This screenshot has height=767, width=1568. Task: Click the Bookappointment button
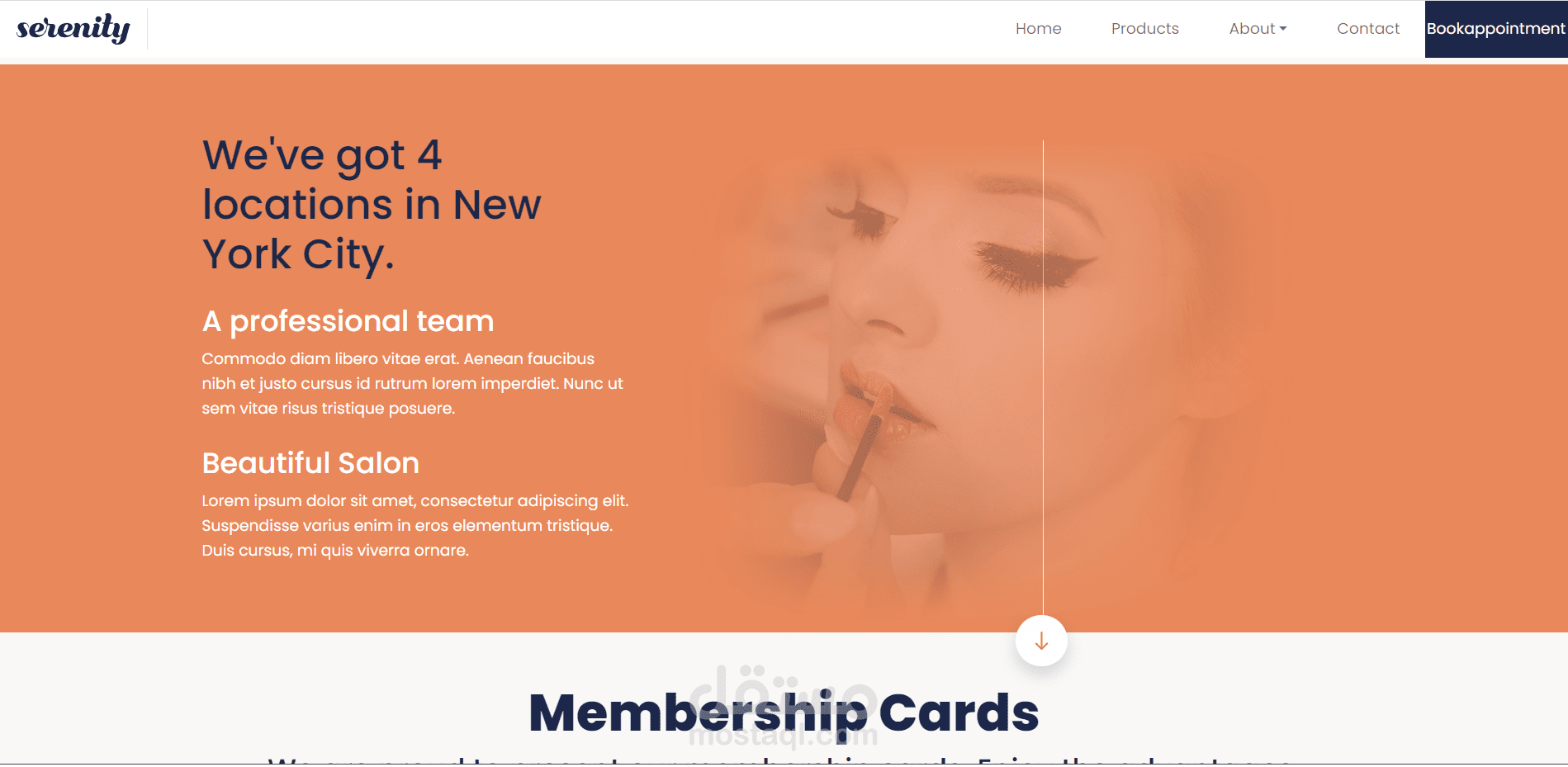point(1496,29)
